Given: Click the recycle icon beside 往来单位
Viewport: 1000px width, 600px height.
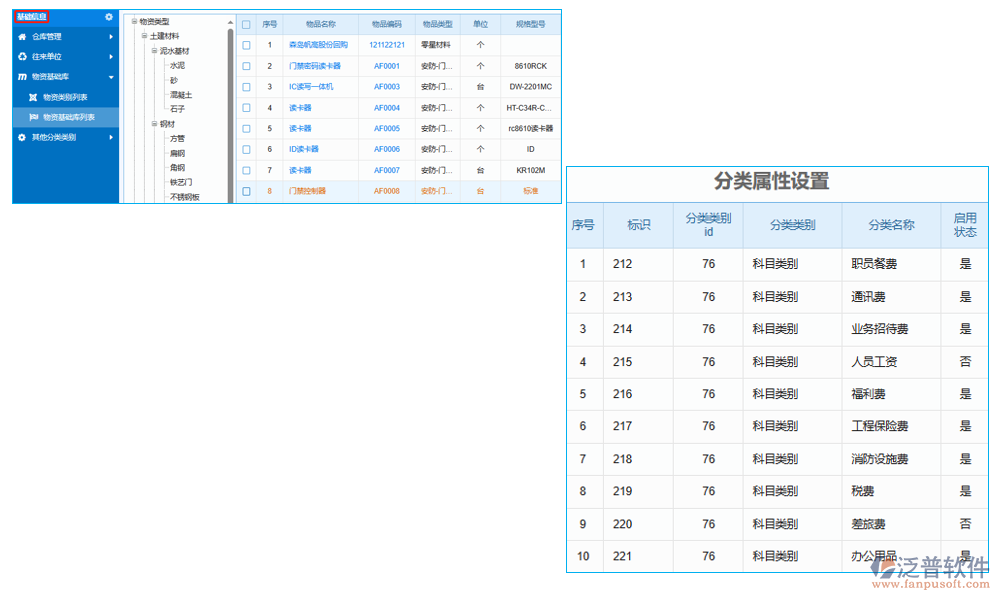Looking at the screenshot, I should (x=22, y=57).
